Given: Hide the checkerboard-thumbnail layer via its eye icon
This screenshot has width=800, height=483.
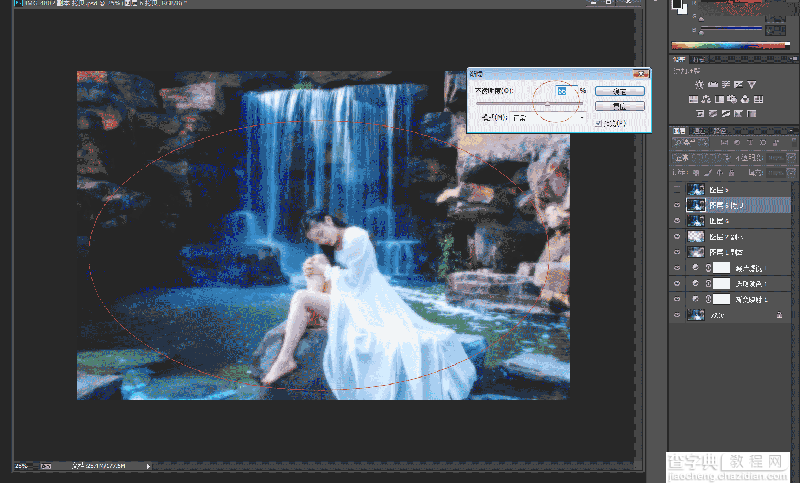Looking at the screenshot, I should point(677,237).
